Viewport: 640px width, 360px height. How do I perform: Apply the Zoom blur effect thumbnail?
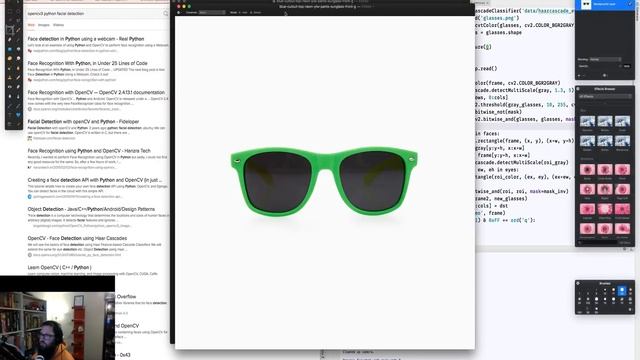[622, 121]
